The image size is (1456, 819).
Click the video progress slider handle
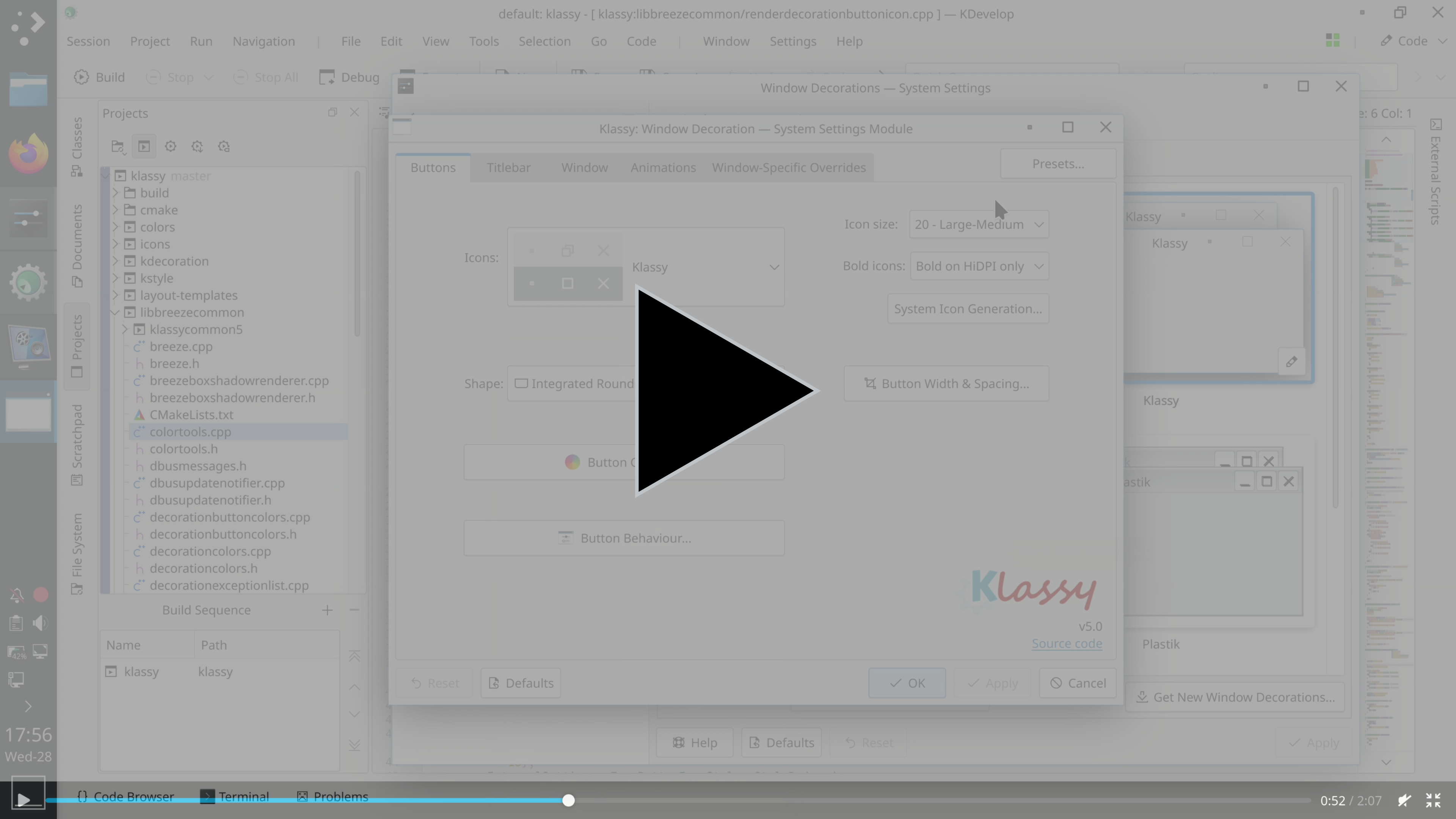point(569,800)
